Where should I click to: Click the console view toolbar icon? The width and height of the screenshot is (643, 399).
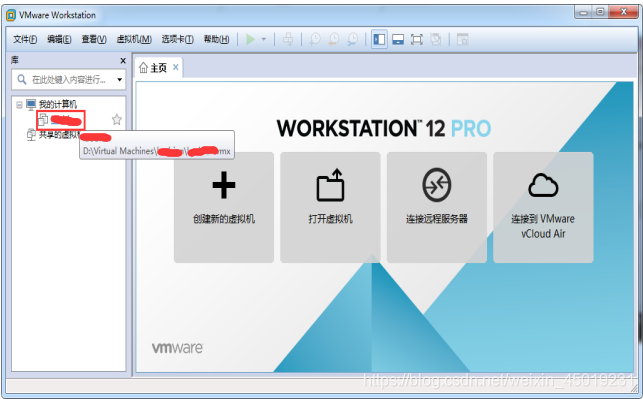(x=463, y=39)
